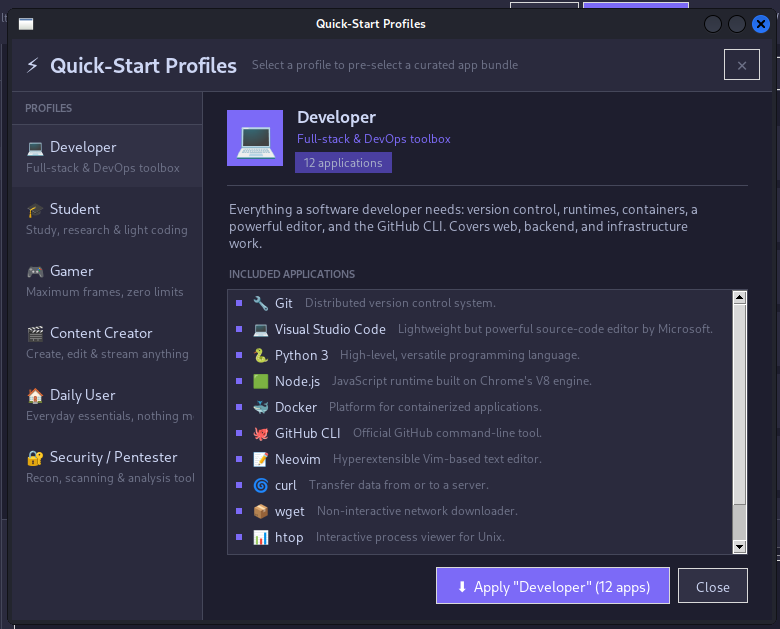The image size is (780, 629).
Task: Click the Git wrench icon
Action: click(261, 303)
